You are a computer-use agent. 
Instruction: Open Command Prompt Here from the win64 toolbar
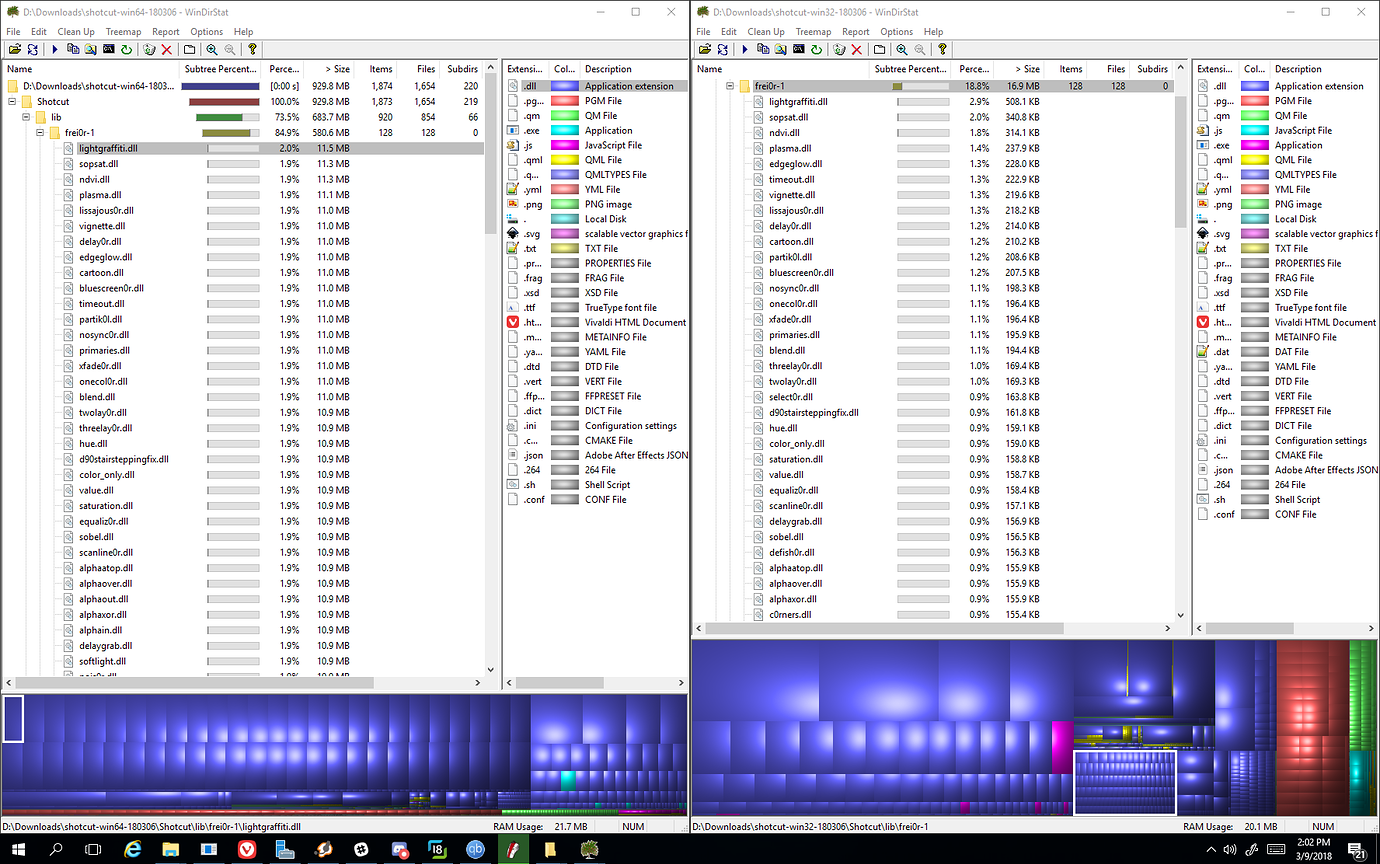pyautogui.click(x=108, y=49)
